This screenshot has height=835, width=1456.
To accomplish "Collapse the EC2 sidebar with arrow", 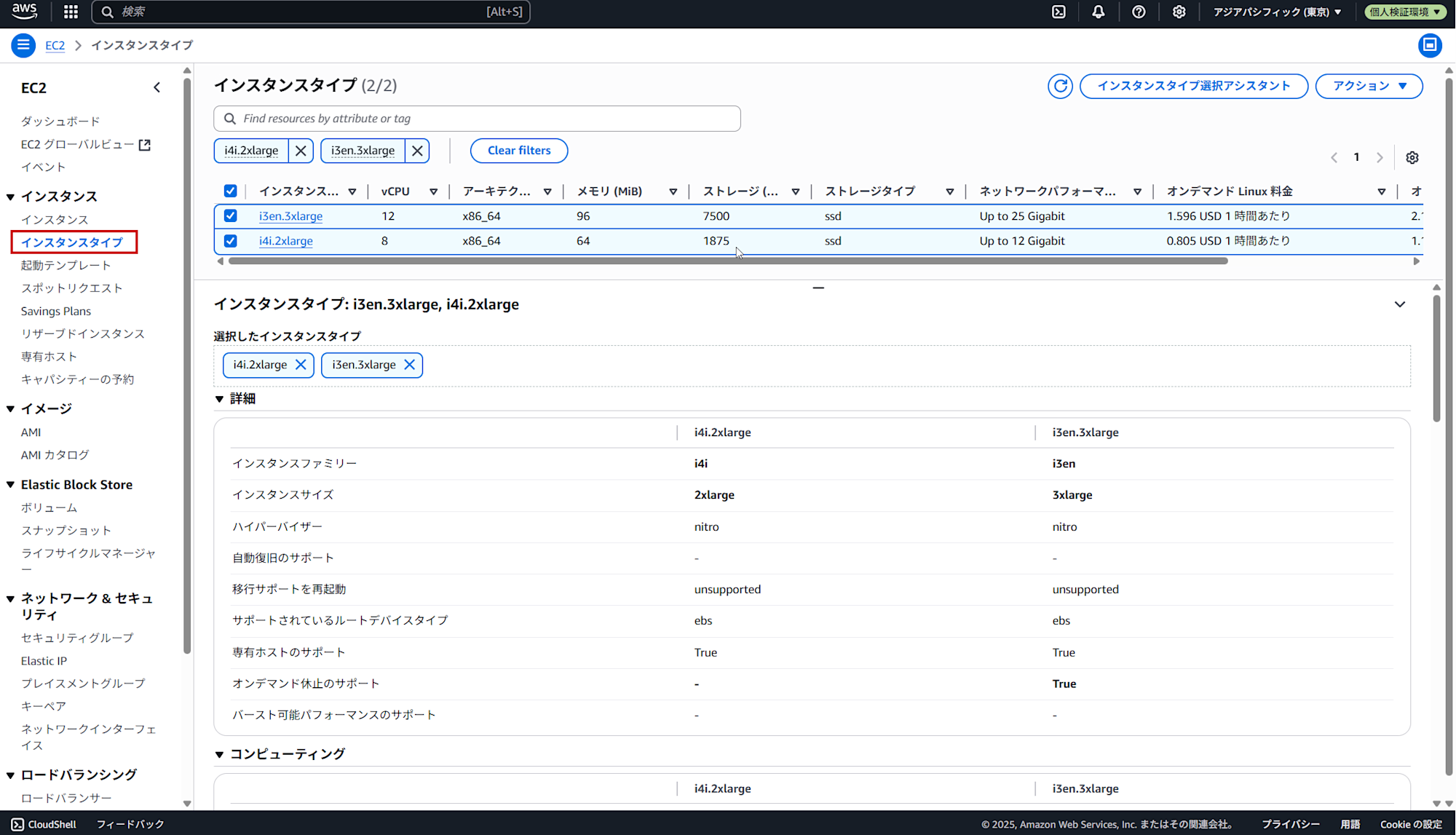I will pyautogui.click(x=157, y=87).
